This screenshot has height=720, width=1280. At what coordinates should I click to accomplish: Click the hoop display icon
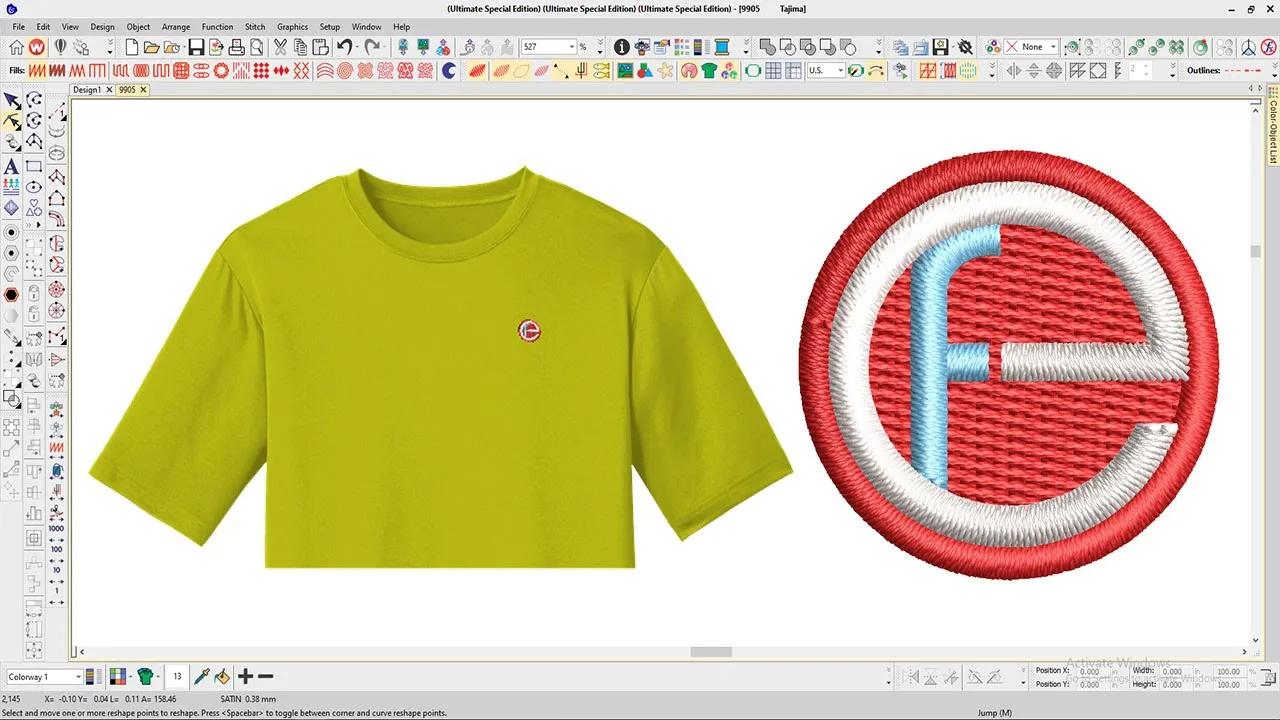(x=752, y=71)
